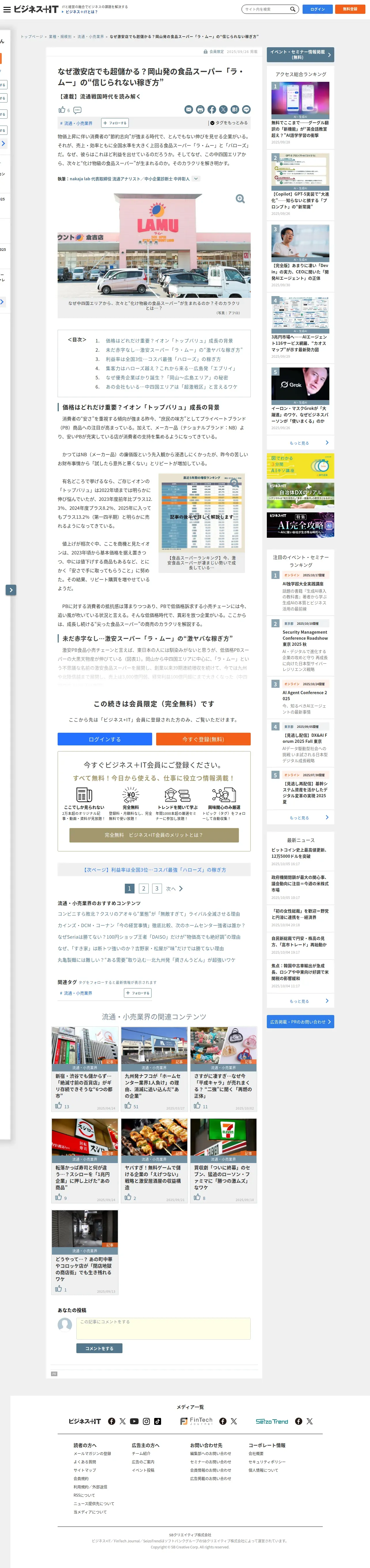Open ビジネス+IT Instagram in footer
This screenshot has width=370, height=1568.
146,1421
